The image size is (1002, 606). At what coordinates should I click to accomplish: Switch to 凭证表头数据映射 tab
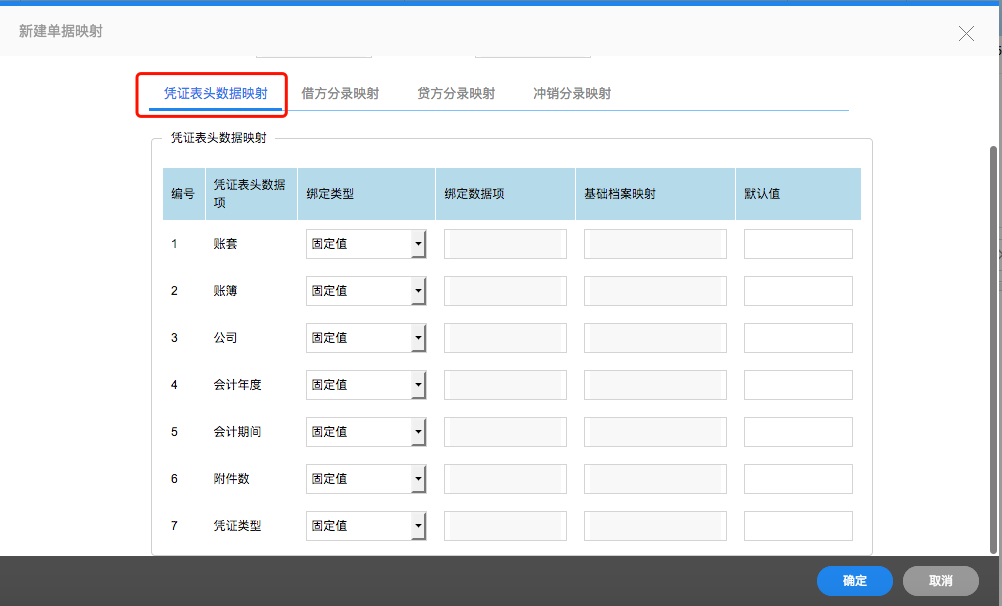pyautogui.click(x=215, y=94)
